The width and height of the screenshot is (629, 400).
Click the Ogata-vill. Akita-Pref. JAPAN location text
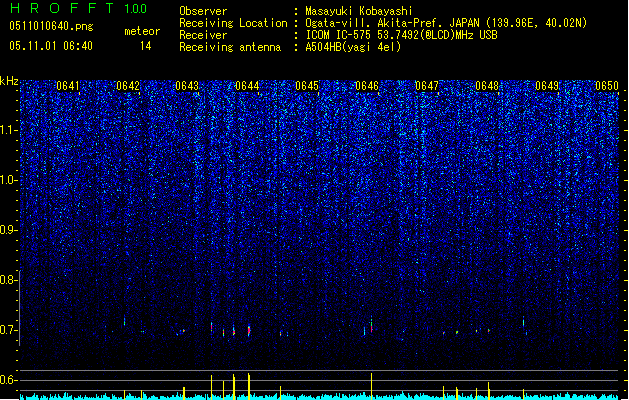(x=446, y=23)
